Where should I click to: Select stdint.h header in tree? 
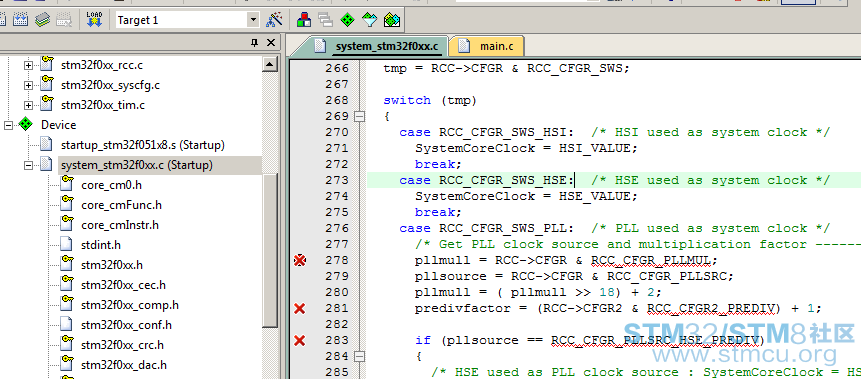click(101, 244)
